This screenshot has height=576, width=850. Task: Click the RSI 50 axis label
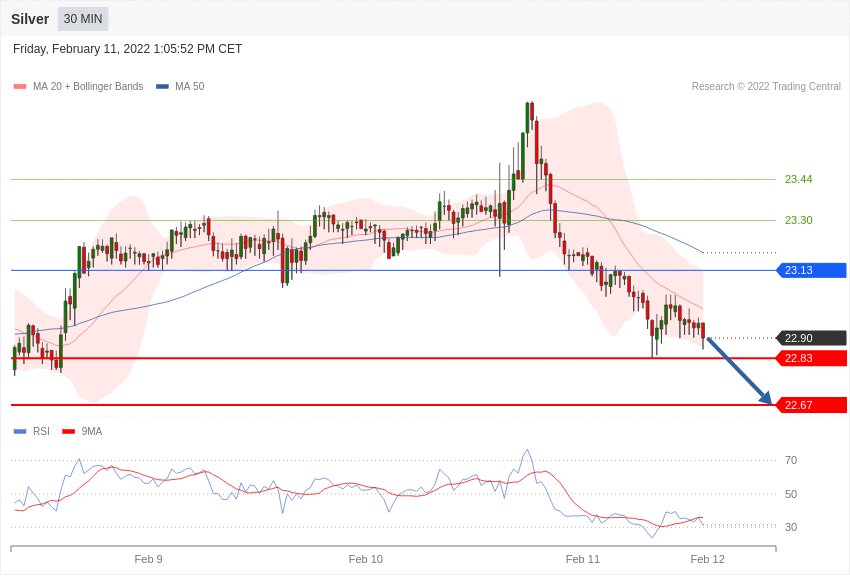point(791,494)
